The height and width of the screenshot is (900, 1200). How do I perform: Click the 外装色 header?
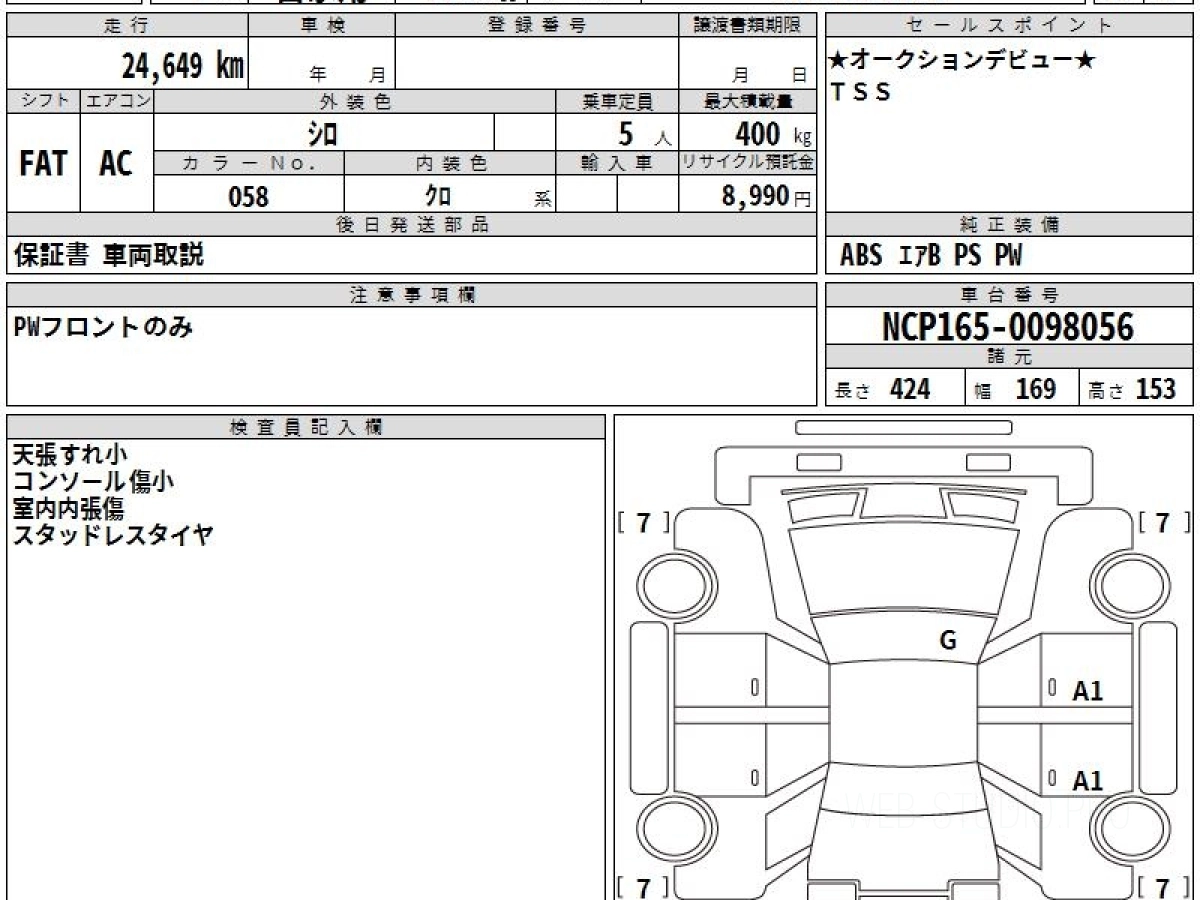[355, 101]
